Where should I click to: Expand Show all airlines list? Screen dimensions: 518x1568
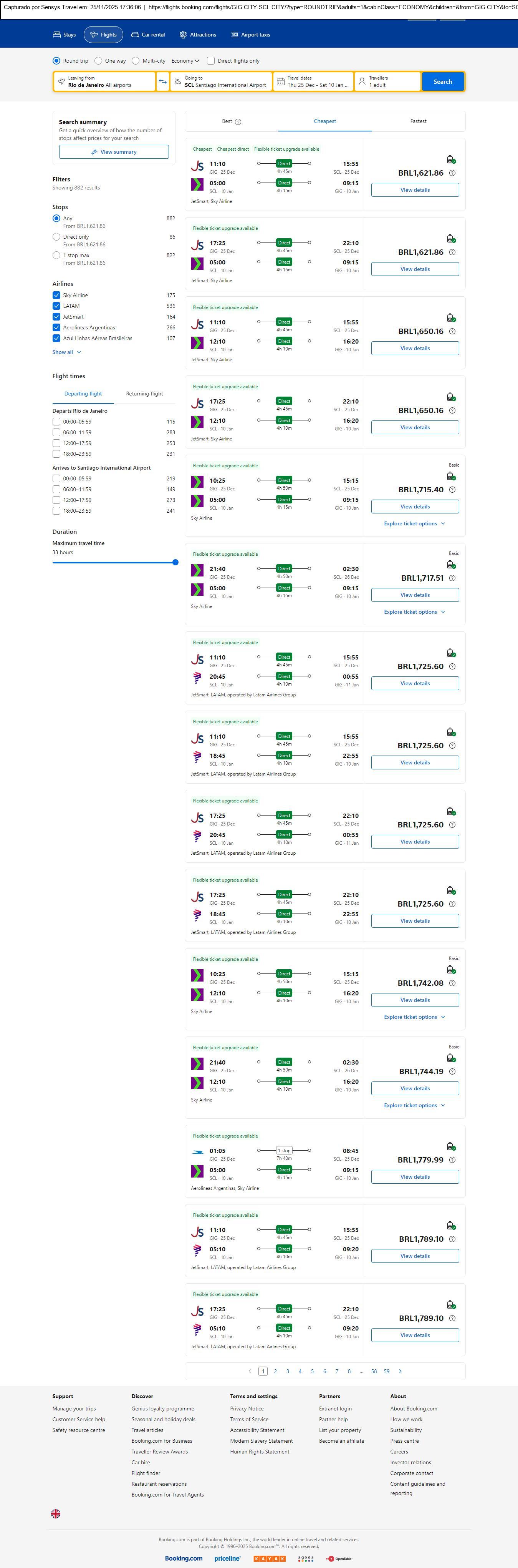66,352
